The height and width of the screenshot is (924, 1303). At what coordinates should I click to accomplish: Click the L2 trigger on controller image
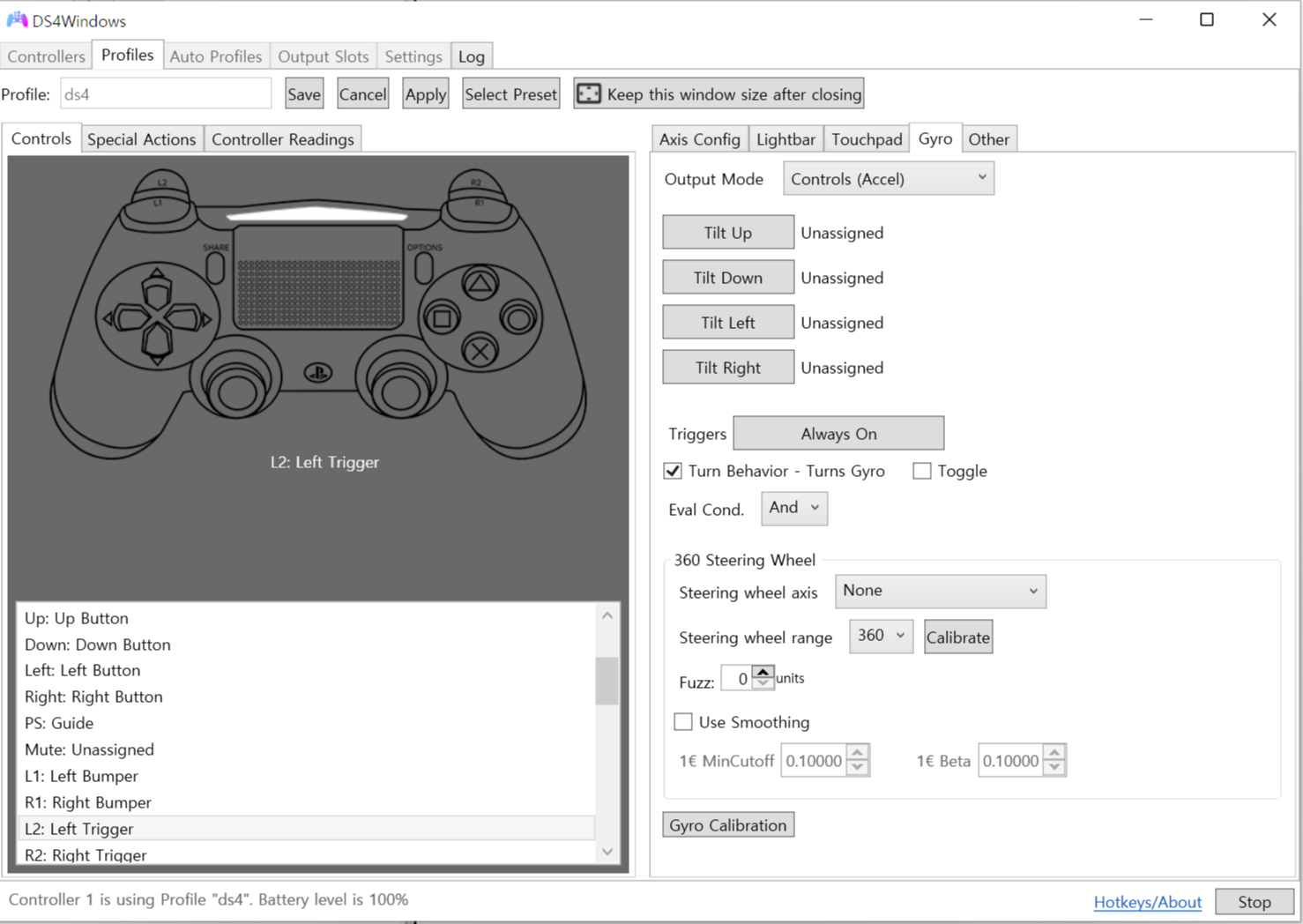coord(162,182)
